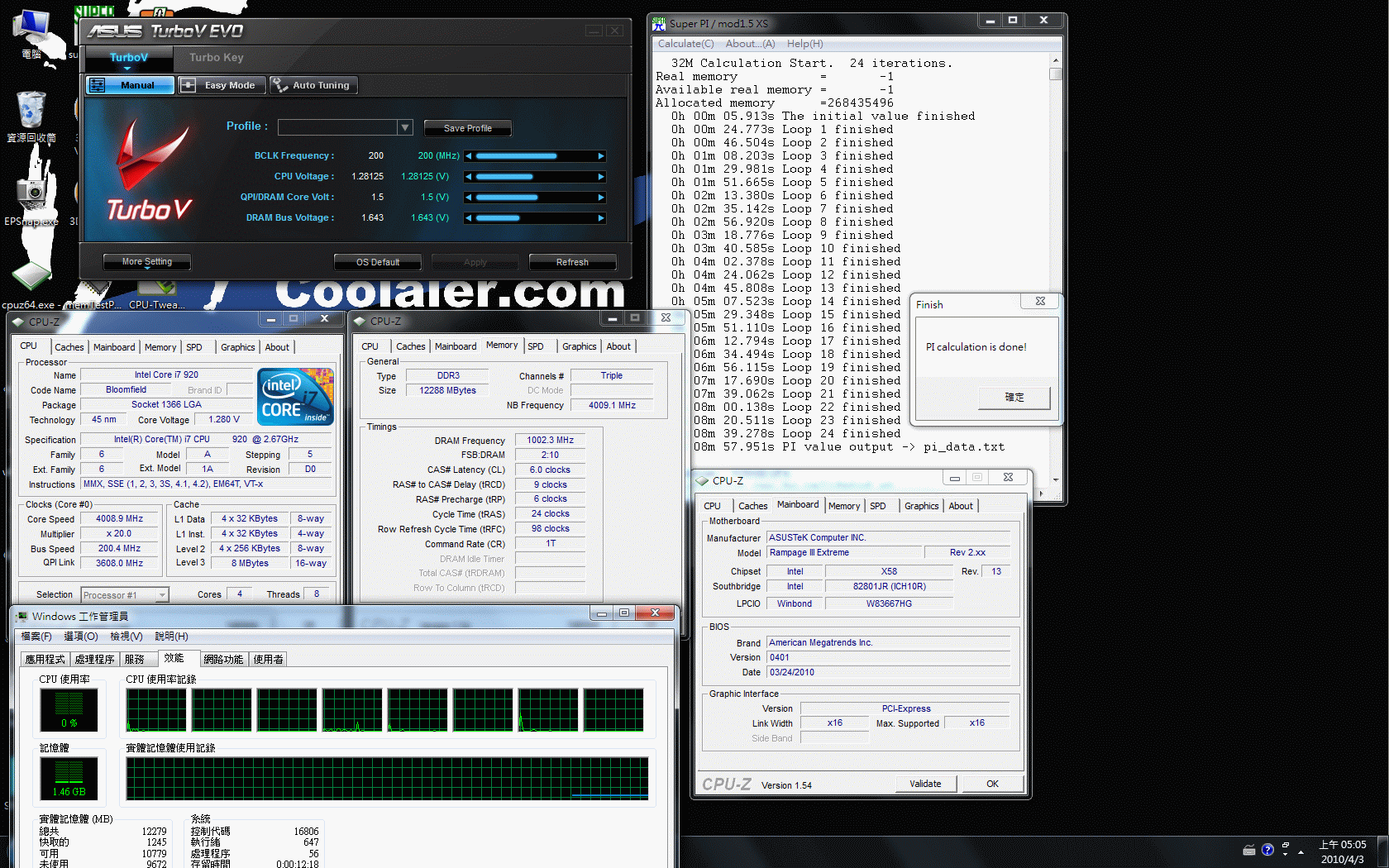Open SPD tab in Memory CPU-Z window
Image resolution: width=1389 pixels, height=868 pixels.
point(536,346)
